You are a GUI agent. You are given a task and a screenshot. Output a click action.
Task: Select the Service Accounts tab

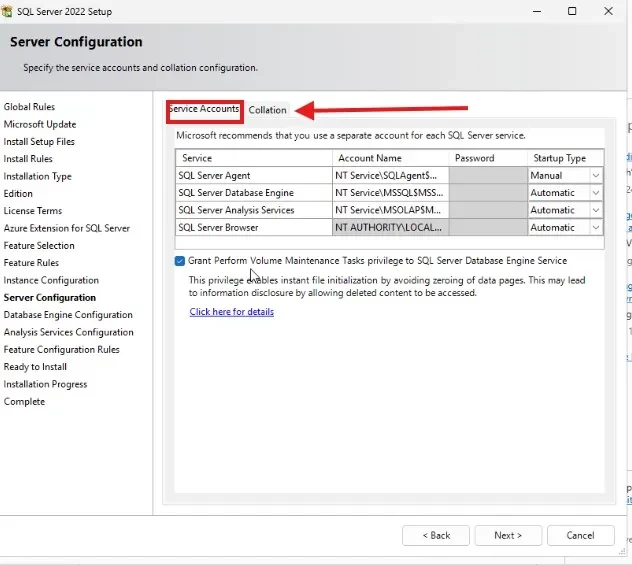pos(204,109)
